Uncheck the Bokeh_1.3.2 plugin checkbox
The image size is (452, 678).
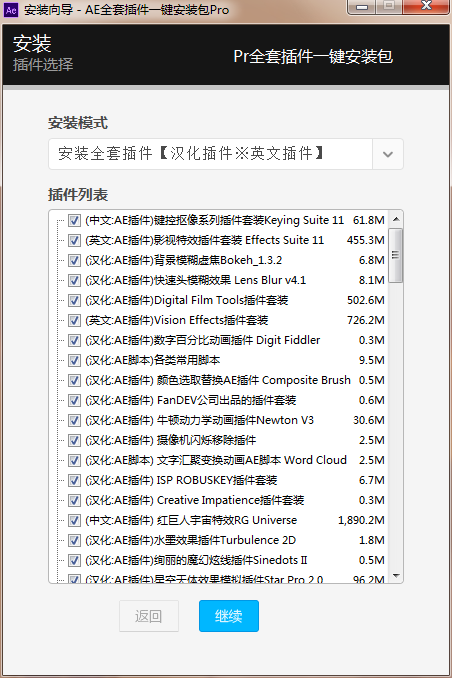click(x=74, y=260)
